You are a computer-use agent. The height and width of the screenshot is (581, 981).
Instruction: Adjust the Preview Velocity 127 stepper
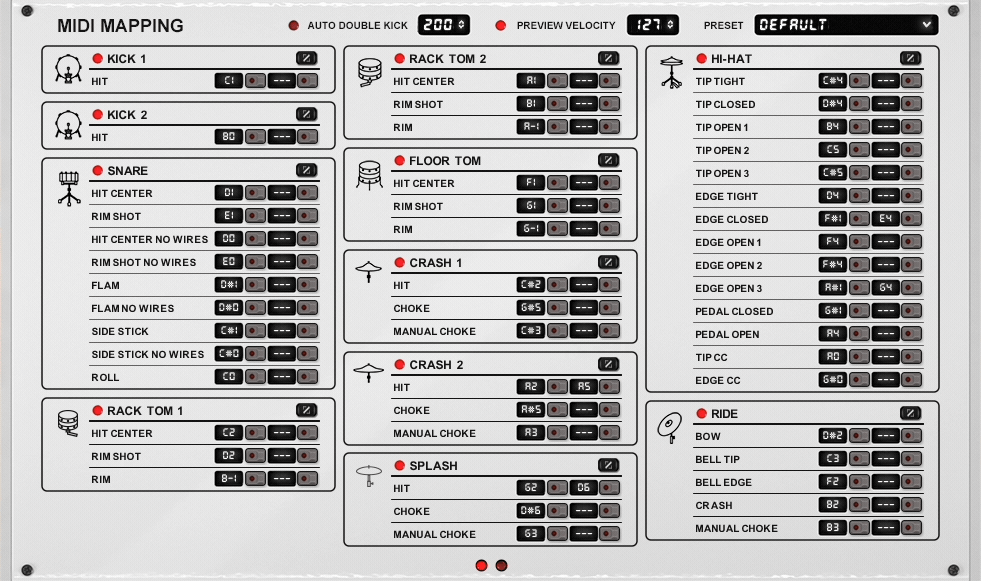652,25
